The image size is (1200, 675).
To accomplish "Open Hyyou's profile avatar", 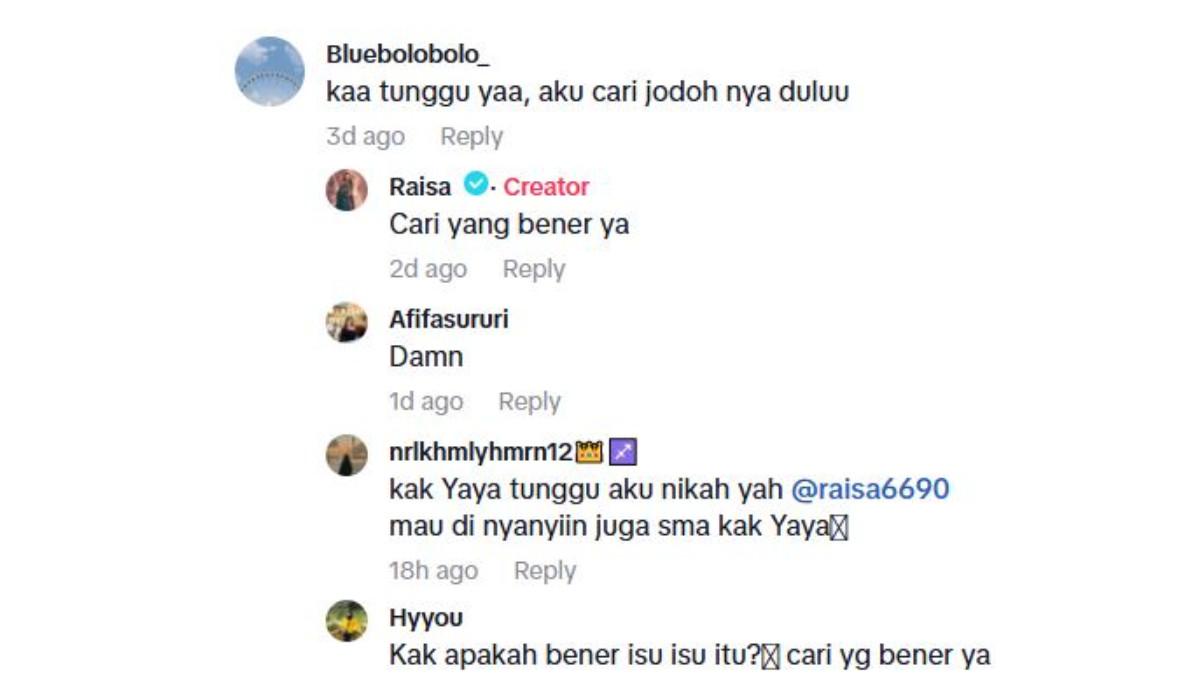I will click(347, 620).
